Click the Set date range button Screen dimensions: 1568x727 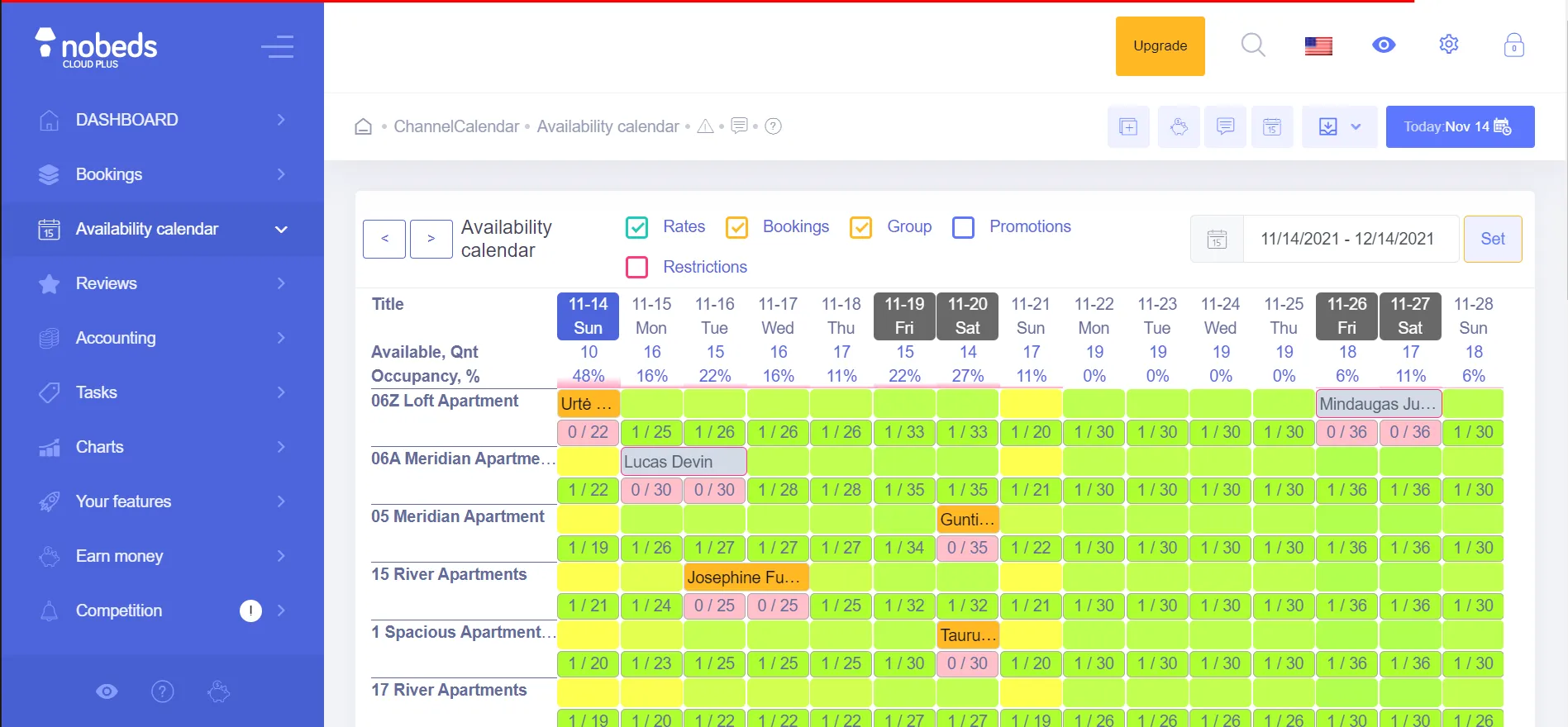[1493, 239]
